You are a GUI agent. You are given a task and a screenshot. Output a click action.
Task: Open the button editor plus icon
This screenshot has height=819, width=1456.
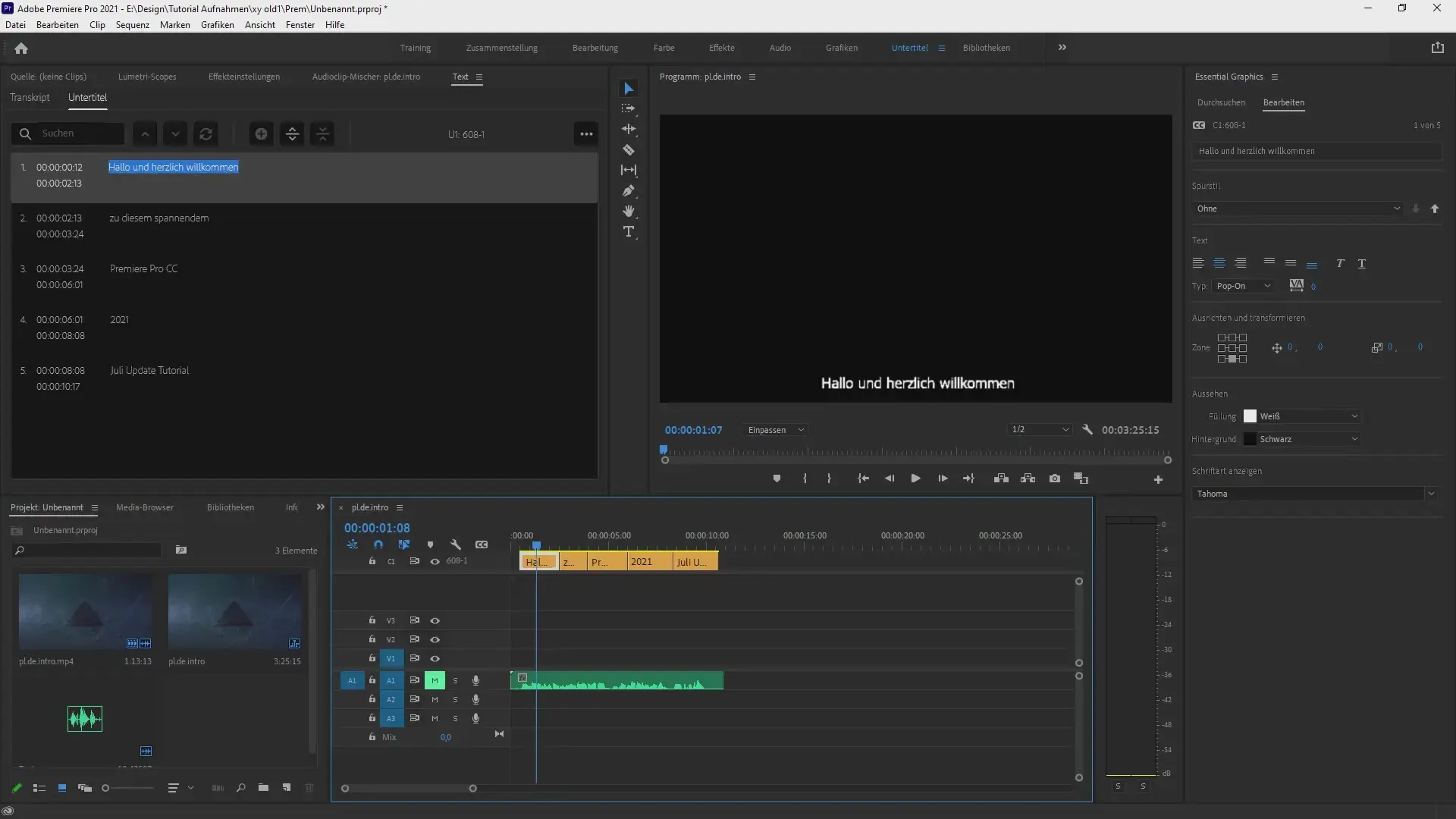pyautogui.click(x=1158, y=479)
